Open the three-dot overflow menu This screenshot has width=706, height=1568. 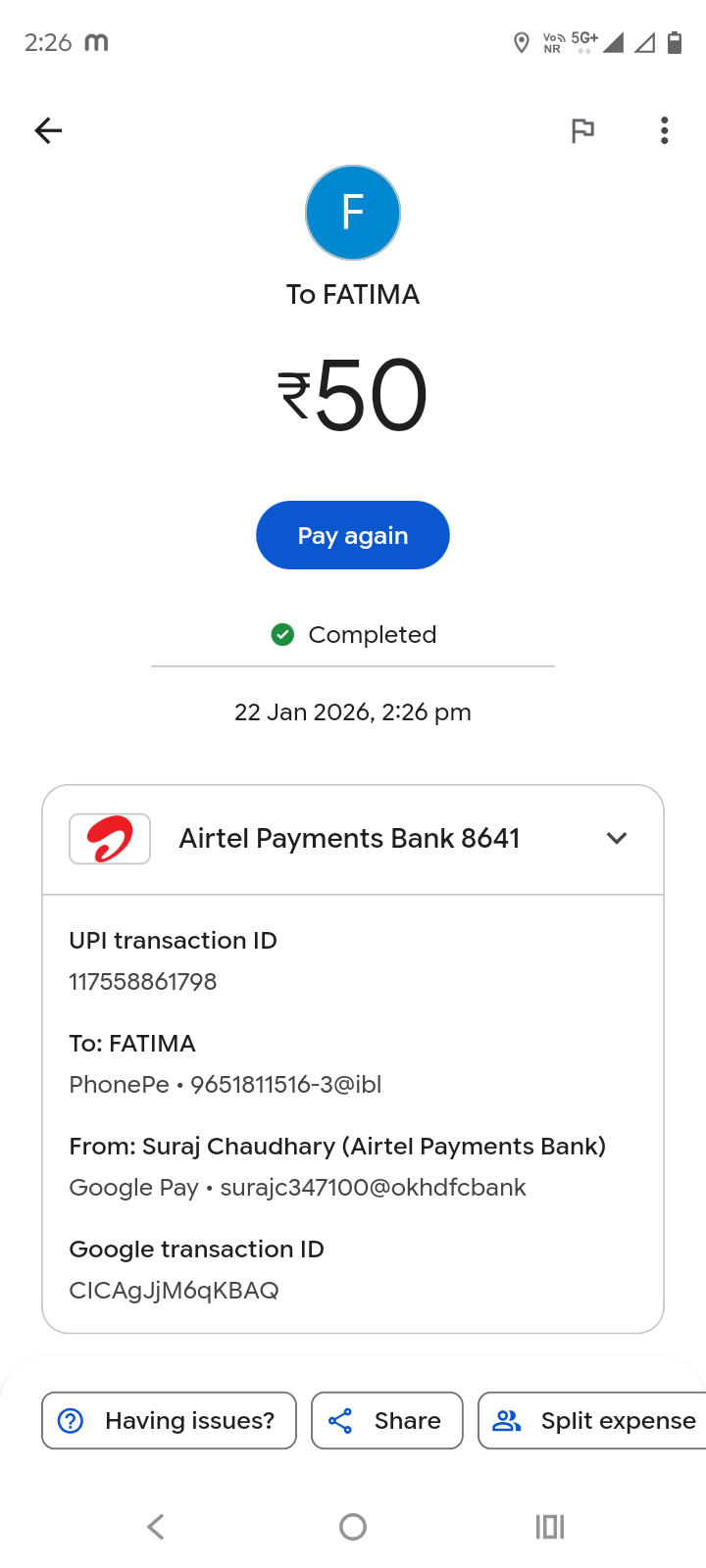pos(665,130)
